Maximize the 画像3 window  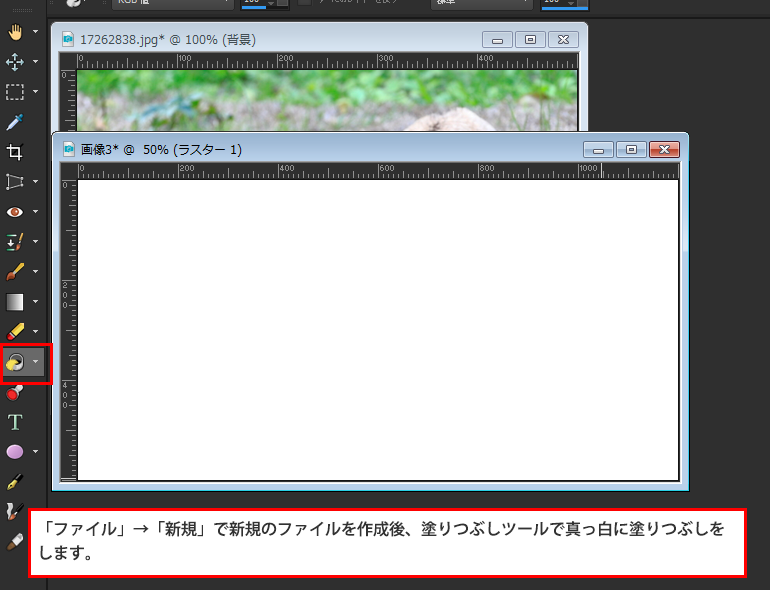point(631,149)
